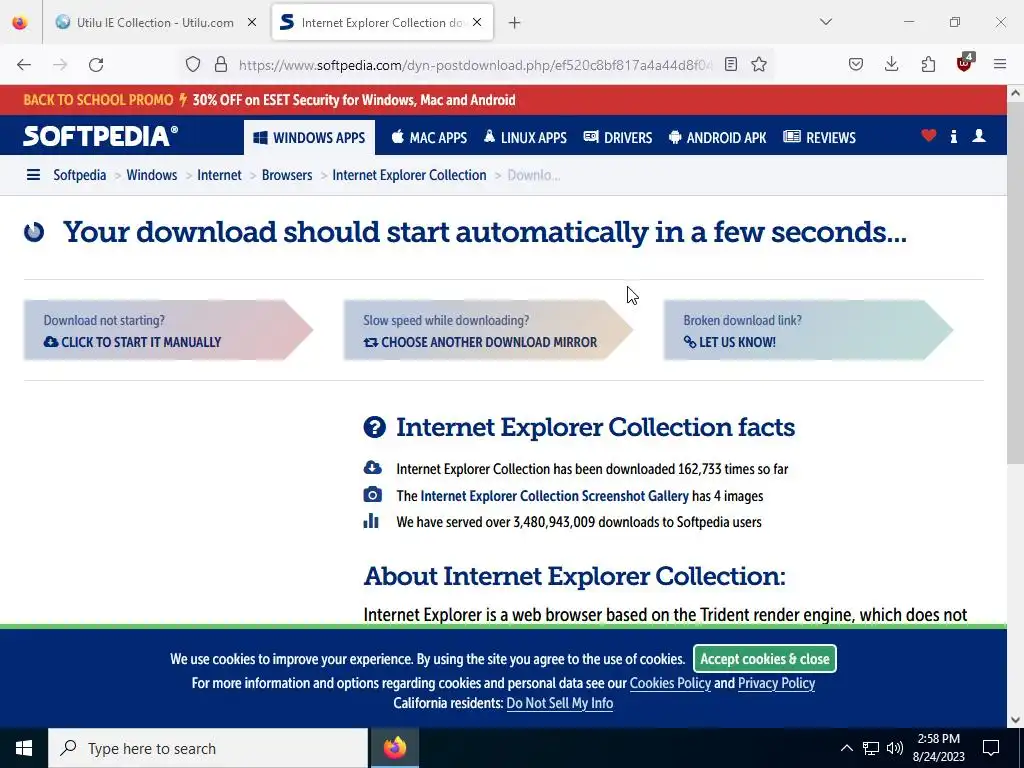Open the Windows Start menu

point(24,748)
